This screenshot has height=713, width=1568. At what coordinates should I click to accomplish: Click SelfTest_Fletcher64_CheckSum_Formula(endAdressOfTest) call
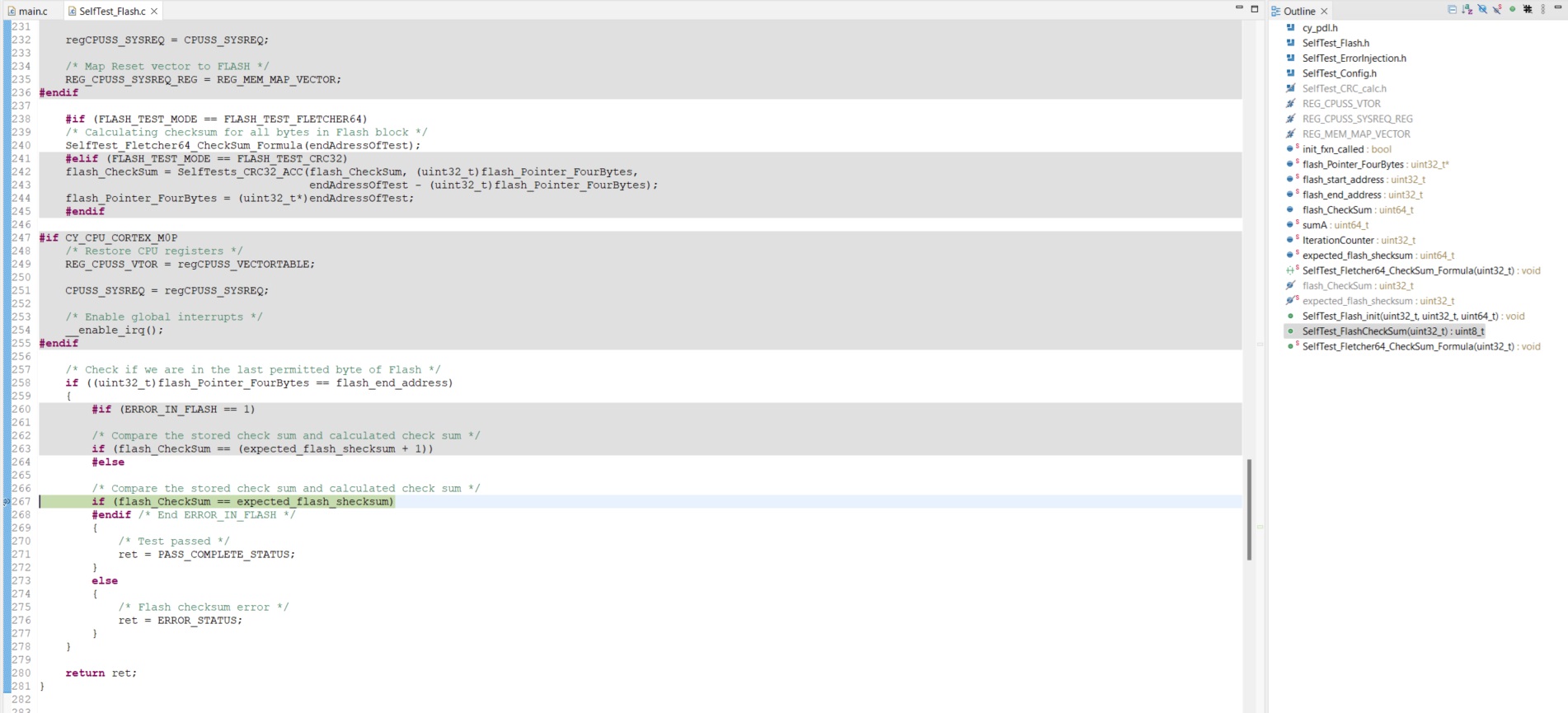point(243,145)
